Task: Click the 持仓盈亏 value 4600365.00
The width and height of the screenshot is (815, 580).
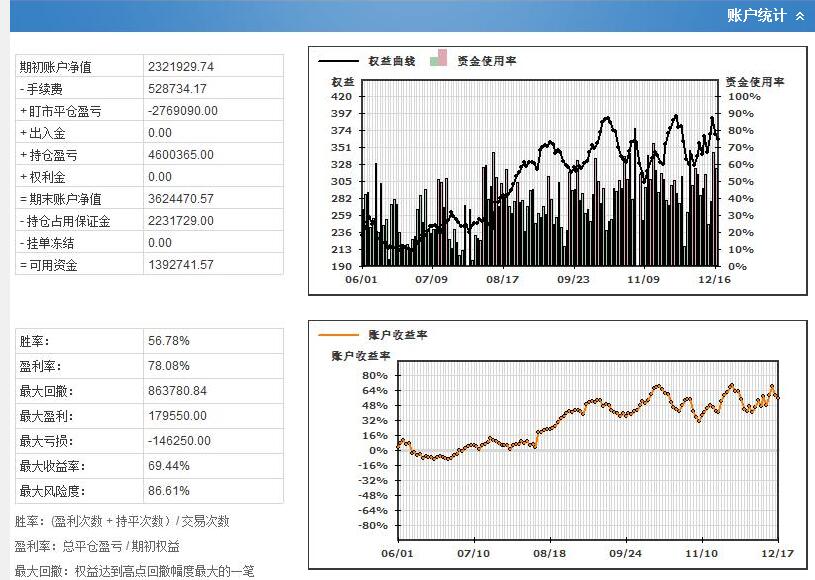Action: [x=181, y=155]
